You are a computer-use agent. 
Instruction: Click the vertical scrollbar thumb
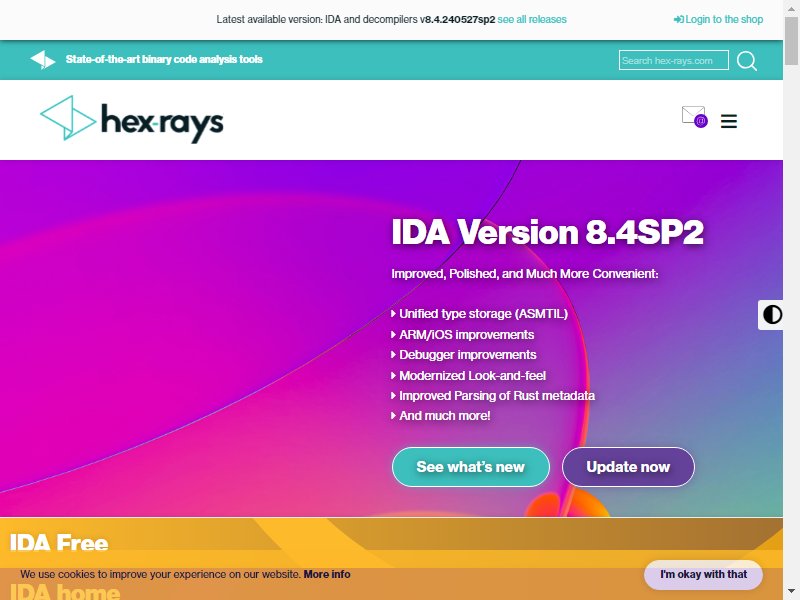coord(791,39)
